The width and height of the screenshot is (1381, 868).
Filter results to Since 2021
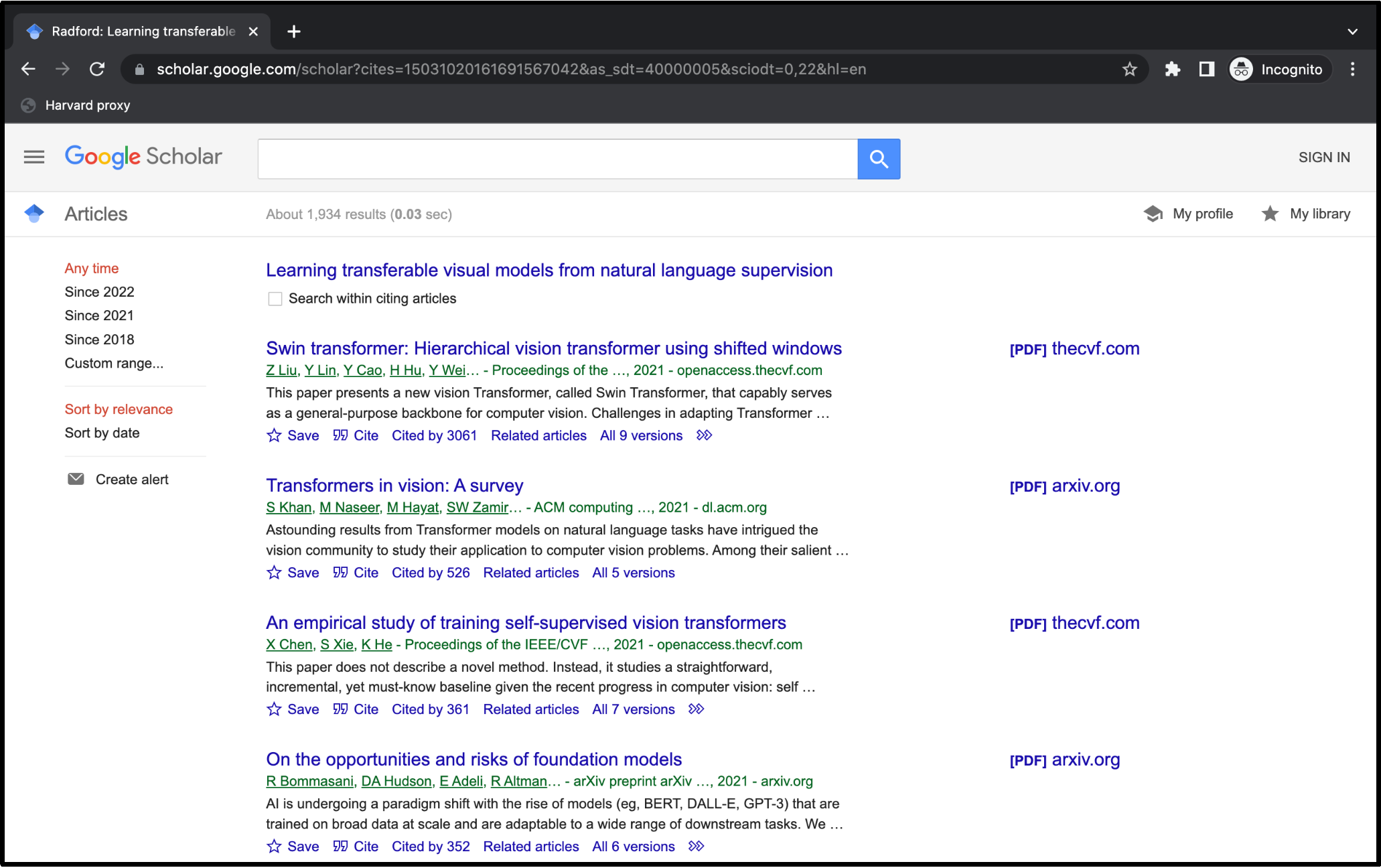tap(99, 315)
